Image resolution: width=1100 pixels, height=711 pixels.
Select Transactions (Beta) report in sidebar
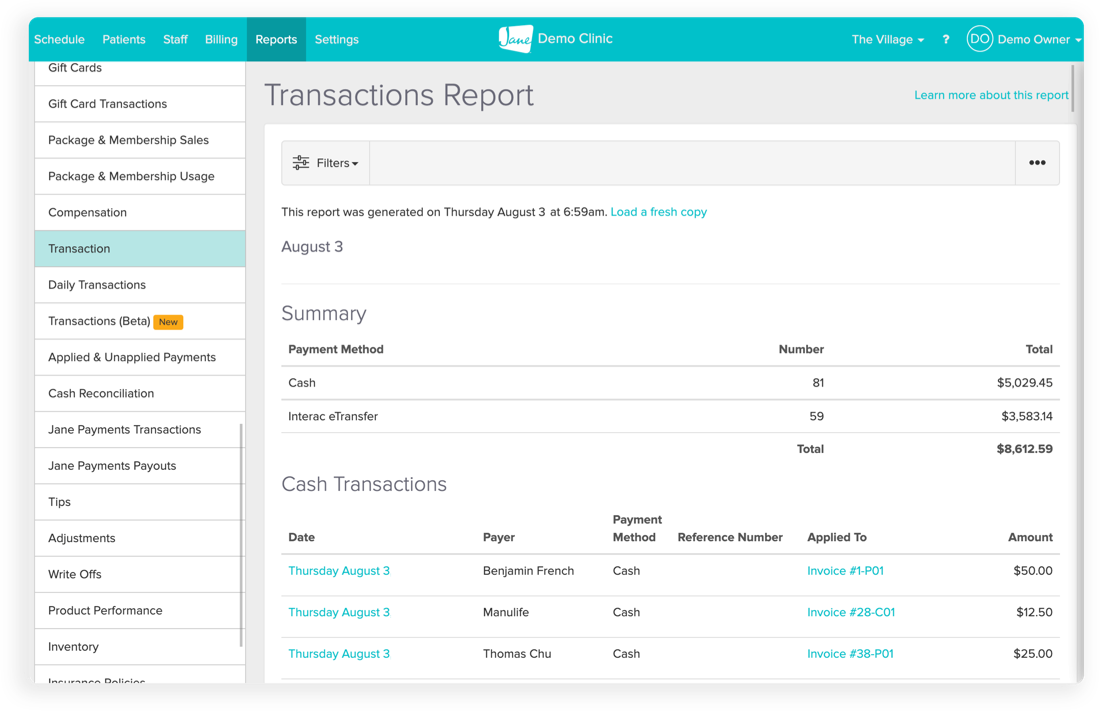(99, 321)
